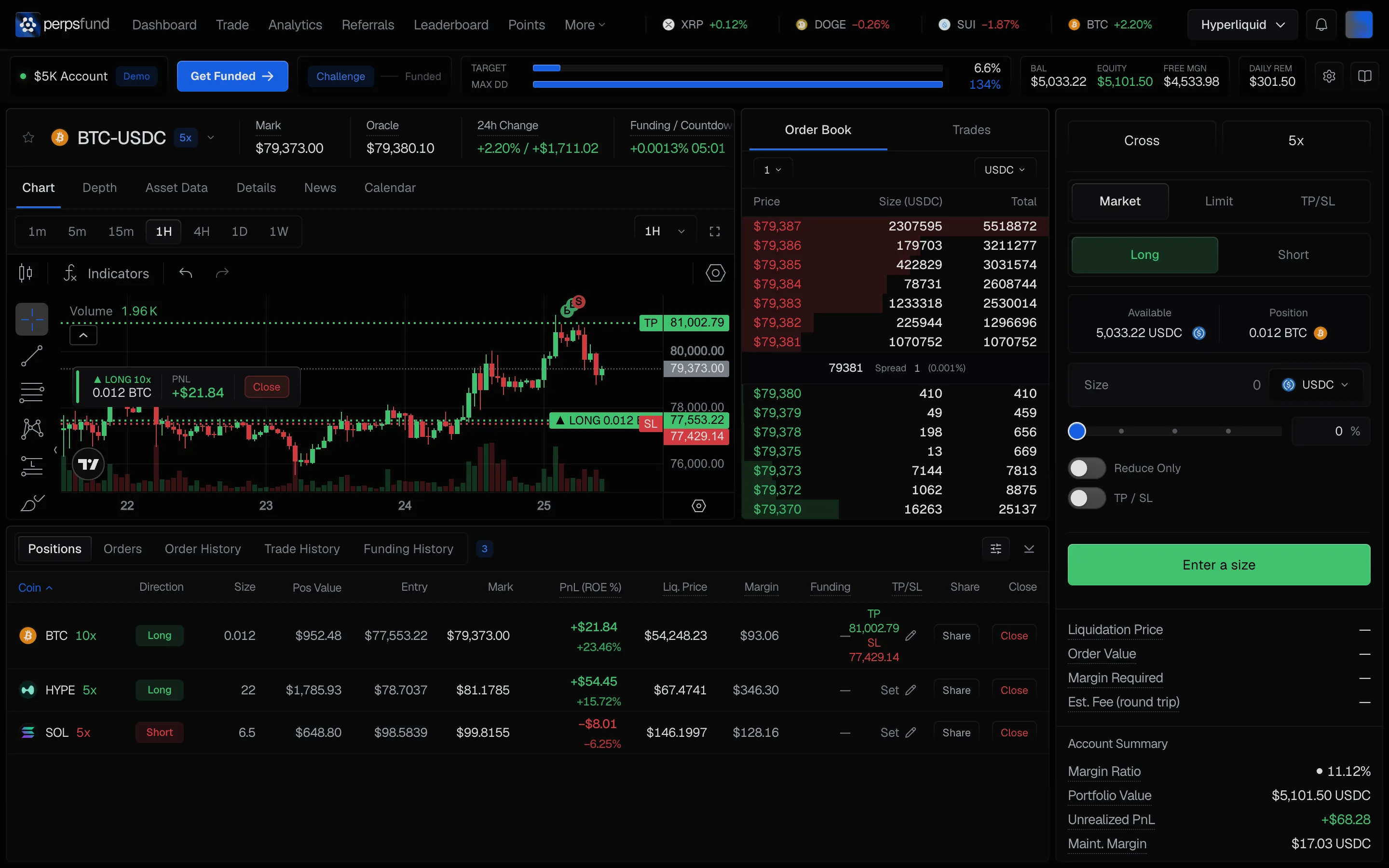Redo the chart action
1389x868 pixels.
222,272
